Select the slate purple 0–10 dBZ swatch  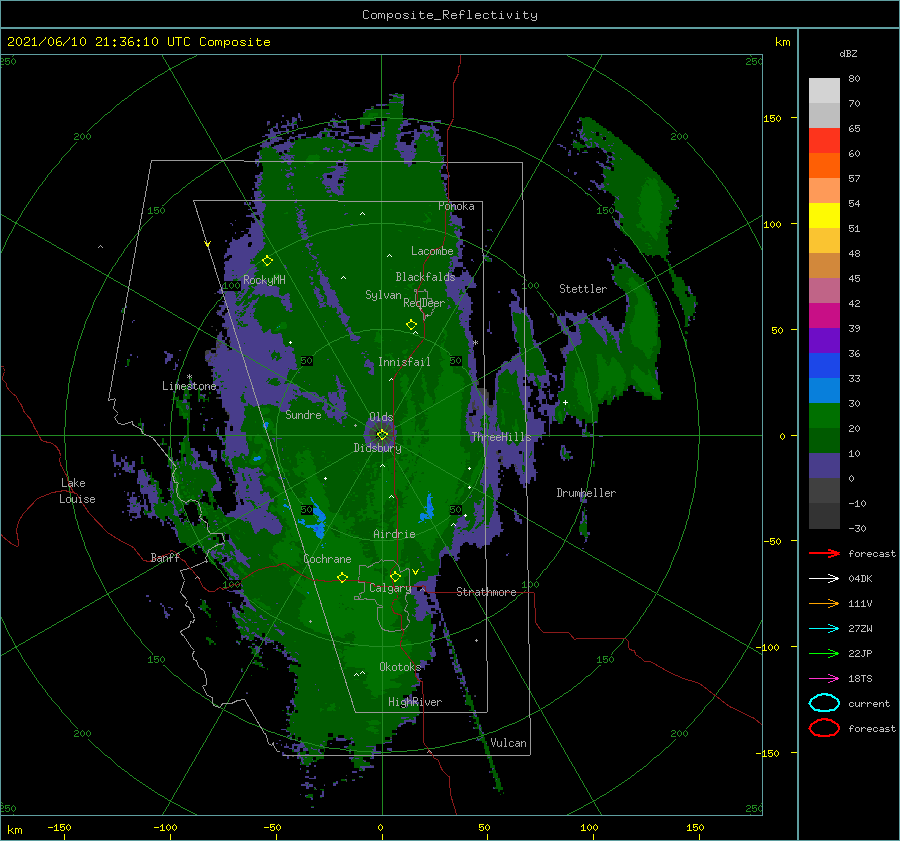coord(824,466)
